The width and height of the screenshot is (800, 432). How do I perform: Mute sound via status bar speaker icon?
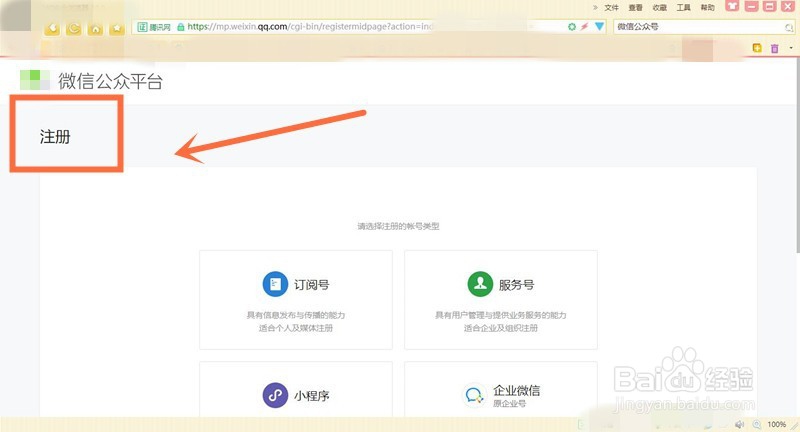[739, 424]
